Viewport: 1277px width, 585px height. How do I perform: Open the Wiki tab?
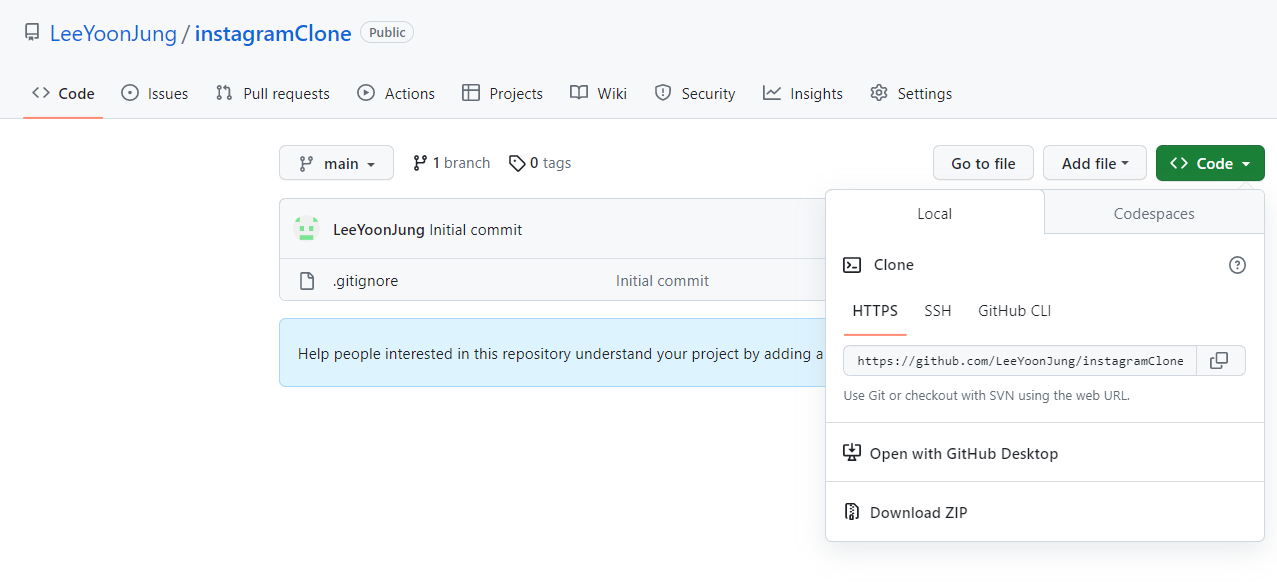tap(598, 93)
